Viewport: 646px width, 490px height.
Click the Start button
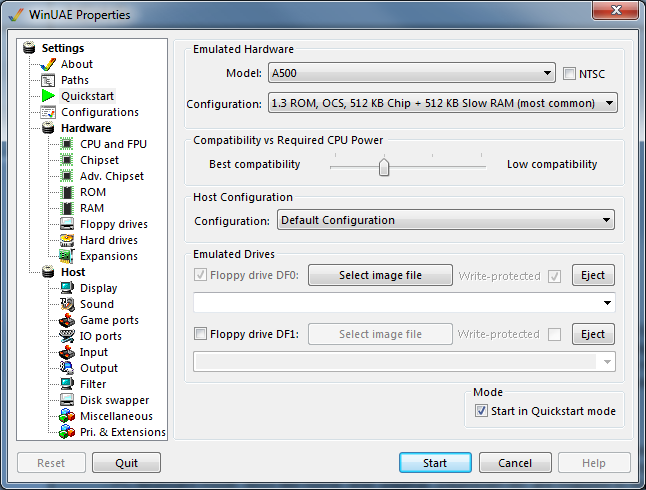pyautogui.click(x=435, y=463)
